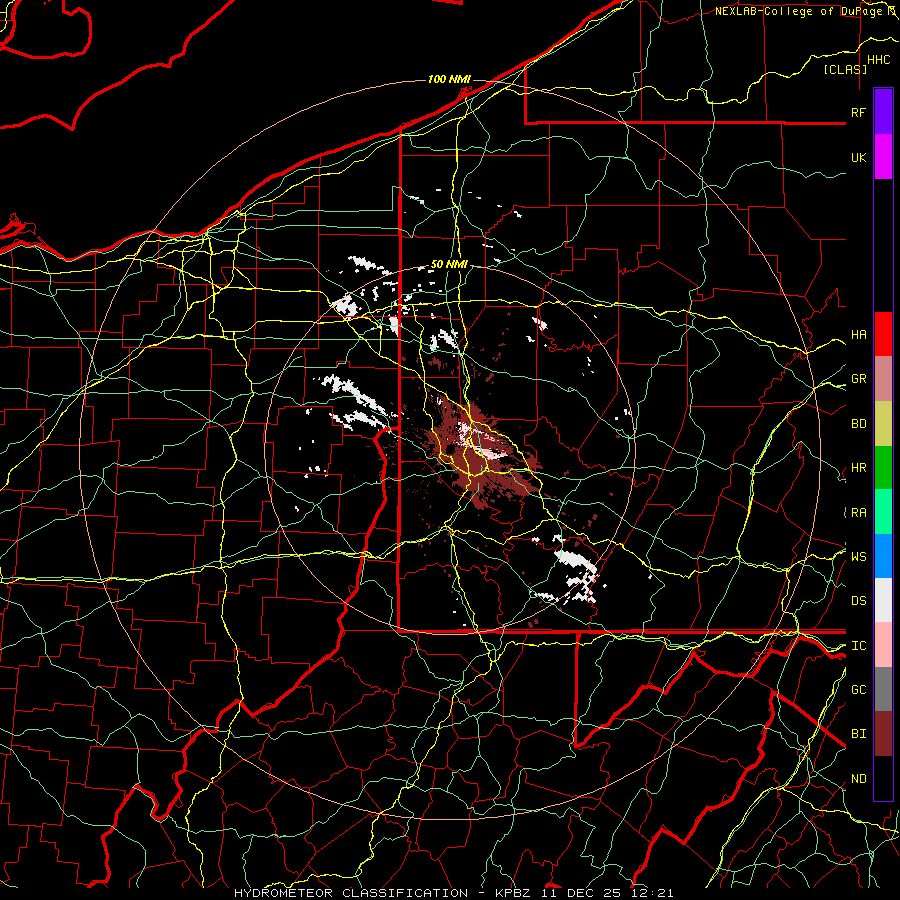Screen dimensions: 900x900
Task: Select the BI legend label
Action: (x=858, y=734)
